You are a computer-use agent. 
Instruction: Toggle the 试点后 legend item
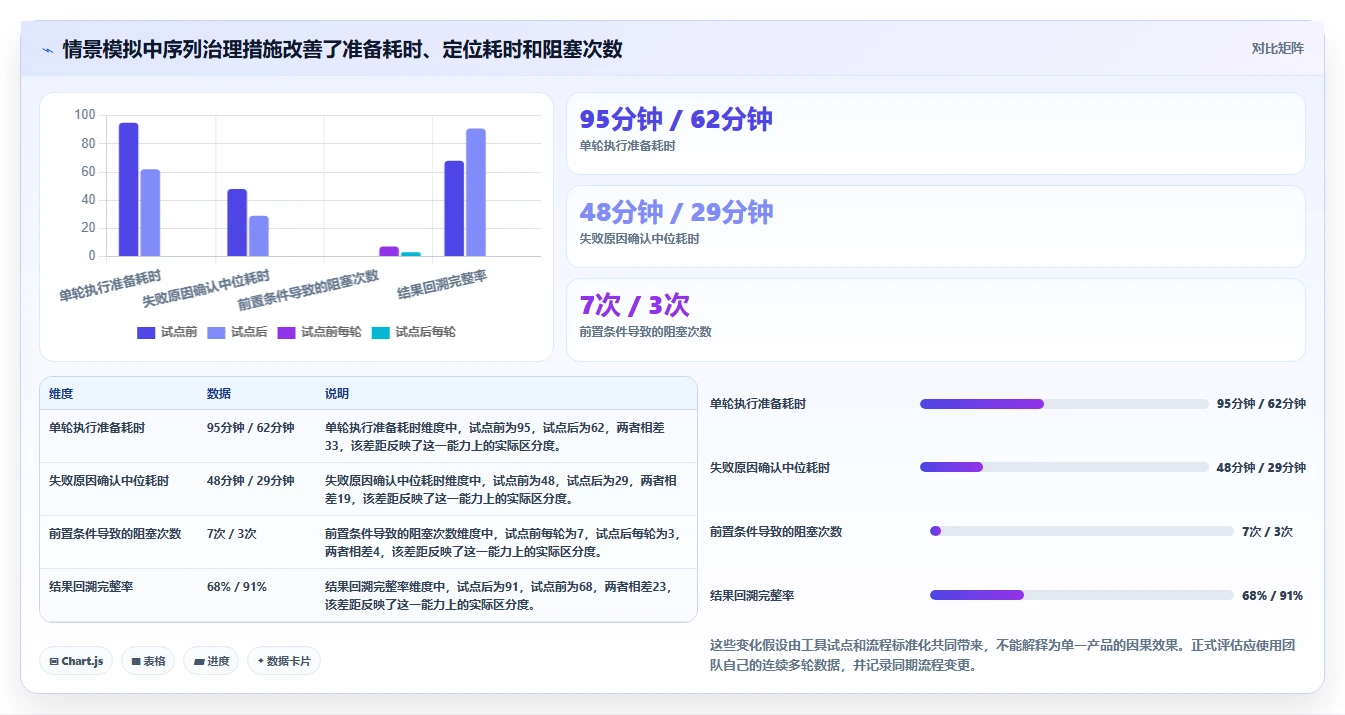click(237, 332)
